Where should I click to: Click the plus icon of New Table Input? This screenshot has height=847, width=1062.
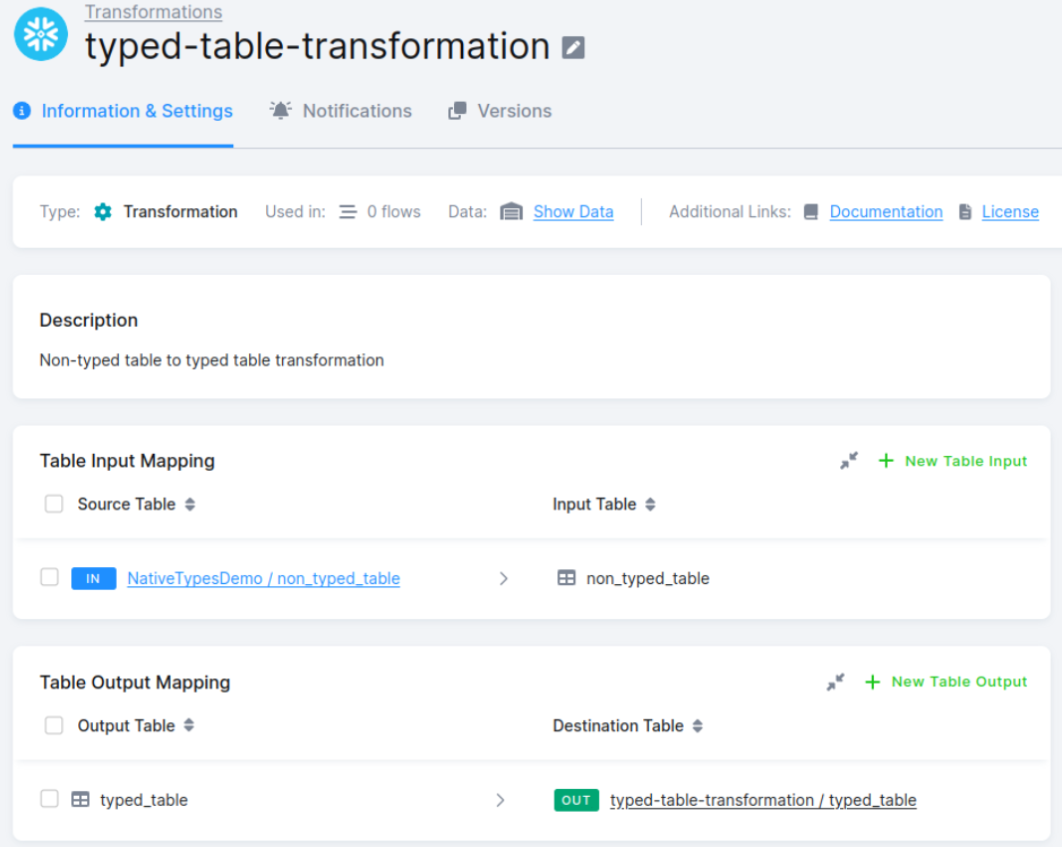pos(886,461)
